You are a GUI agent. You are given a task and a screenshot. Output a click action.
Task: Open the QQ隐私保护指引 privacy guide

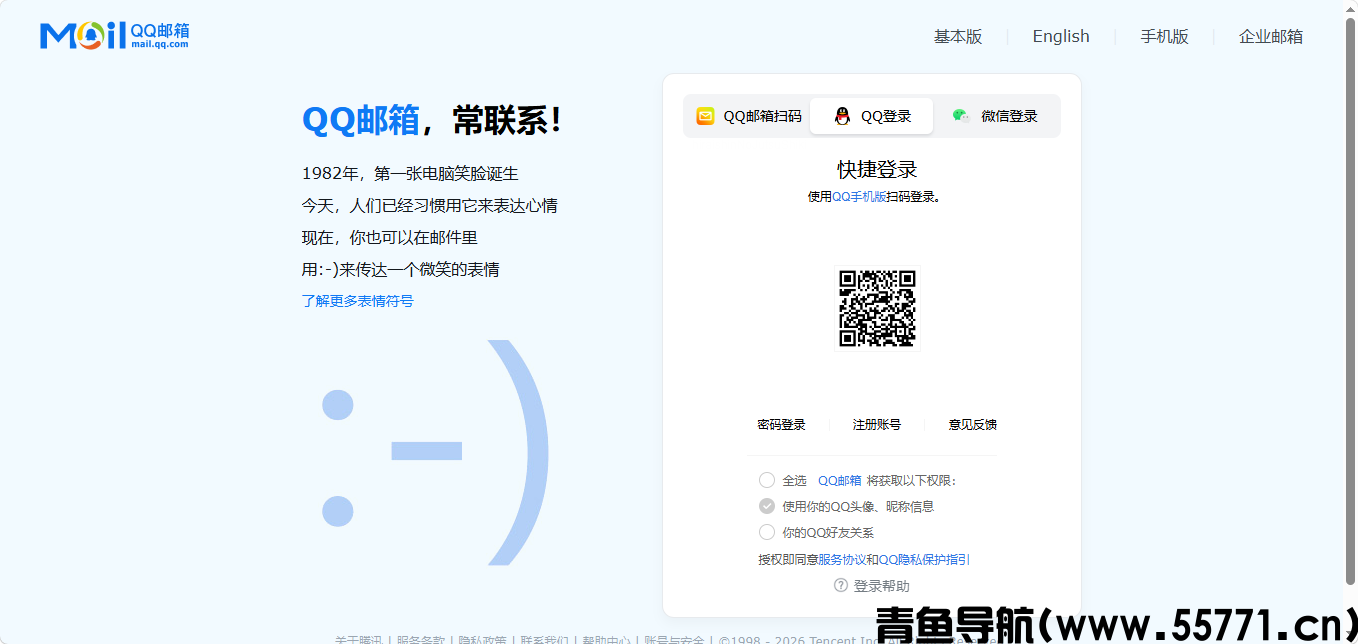click(x=924, y=560)
